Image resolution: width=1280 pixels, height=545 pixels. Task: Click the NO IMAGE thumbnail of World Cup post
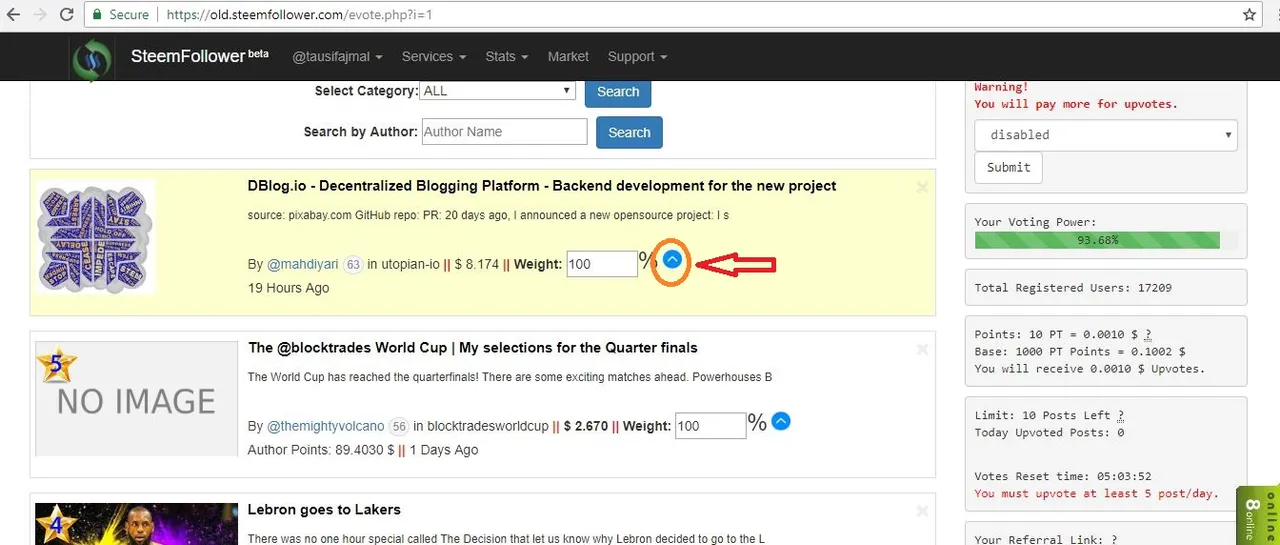coord(136,401)
